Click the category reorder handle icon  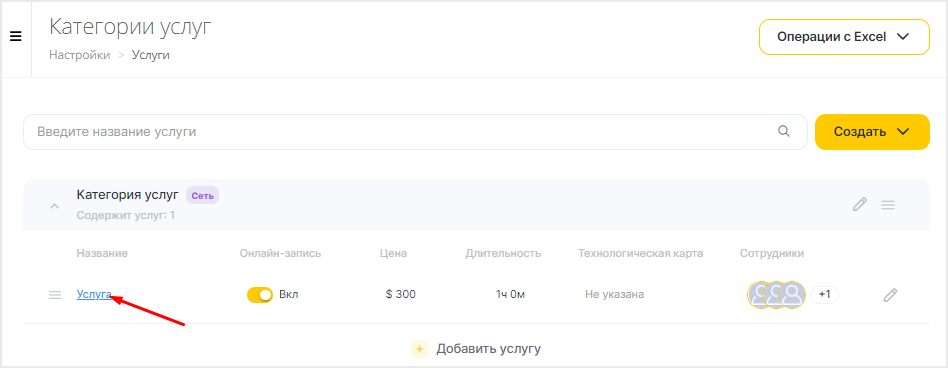point(888,205)
